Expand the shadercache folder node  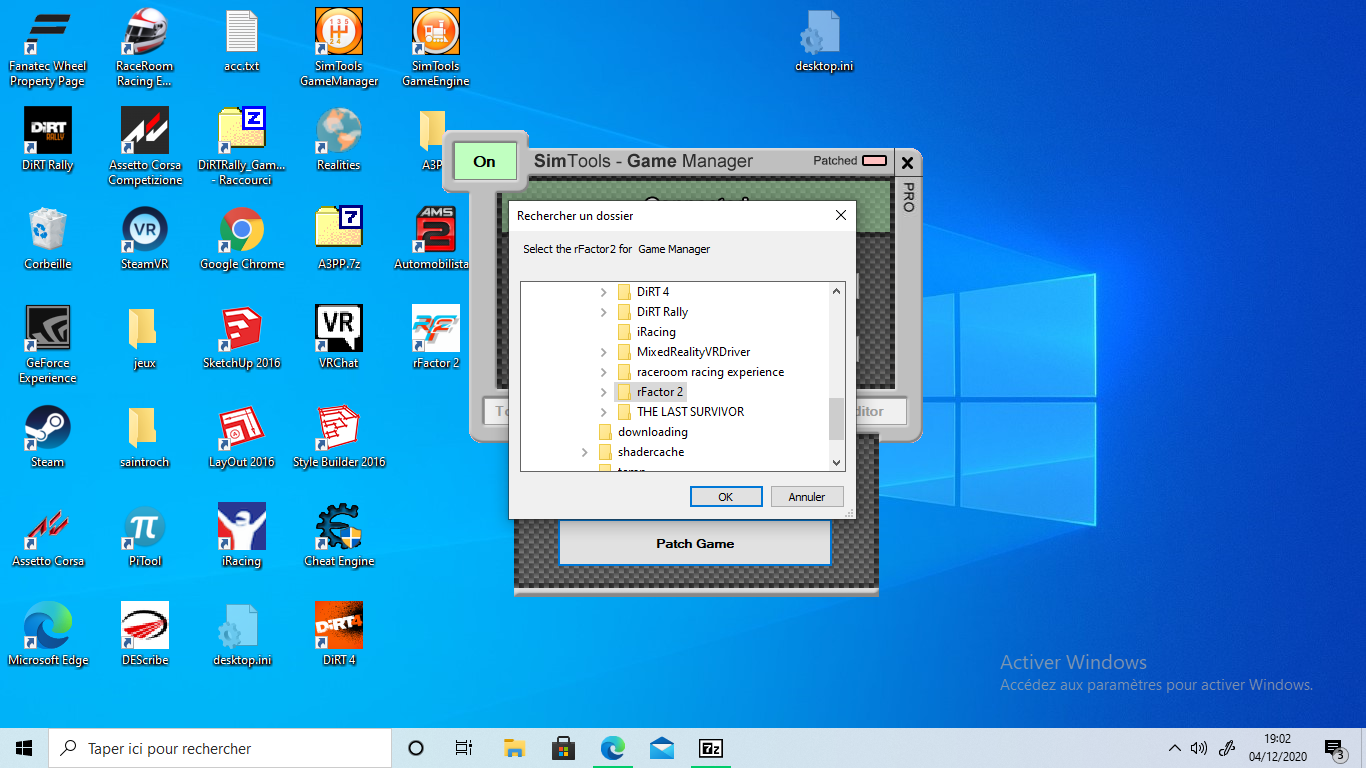coord(584,452)
